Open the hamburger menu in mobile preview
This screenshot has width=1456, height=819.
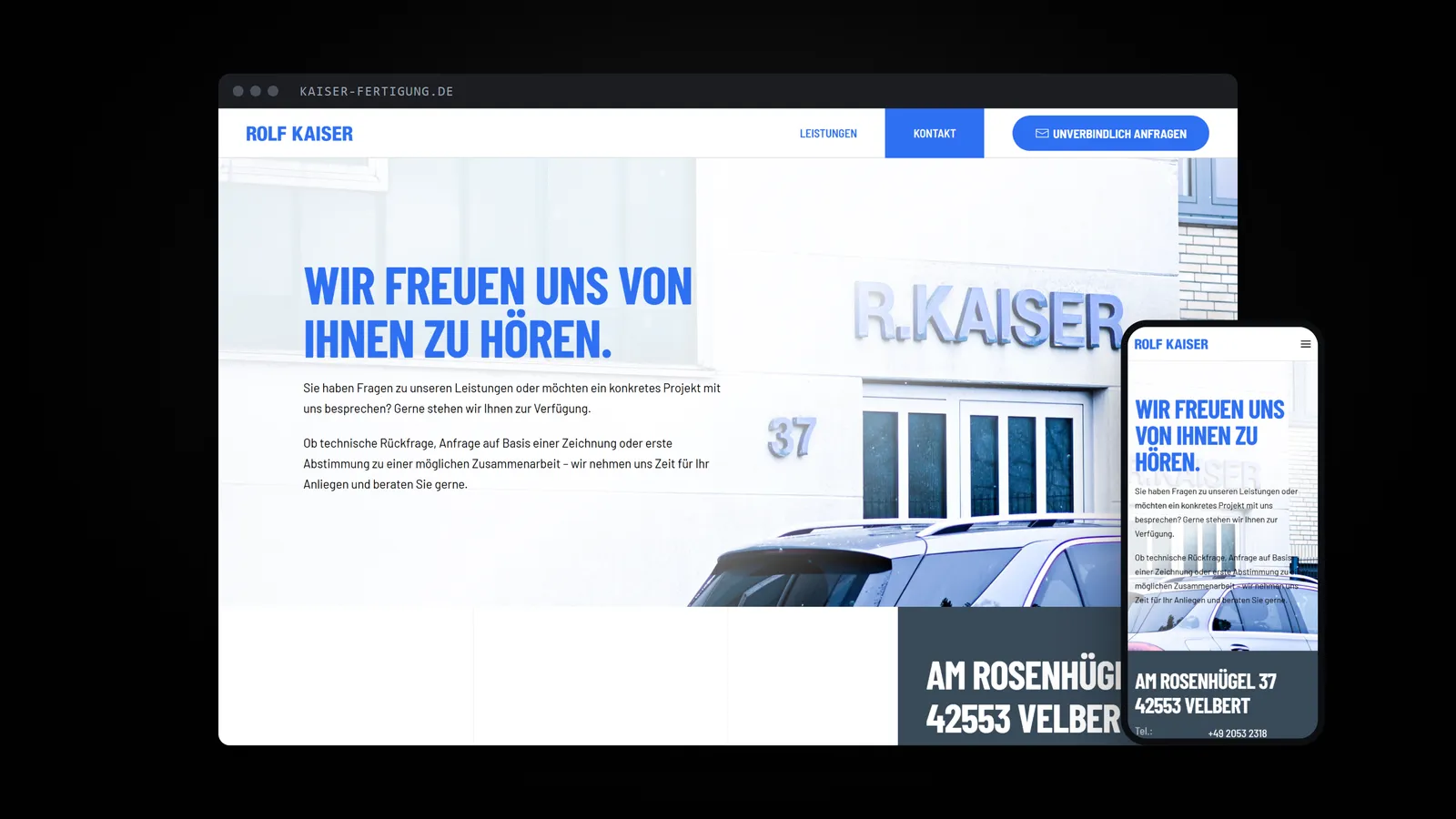coord(1305,344)
